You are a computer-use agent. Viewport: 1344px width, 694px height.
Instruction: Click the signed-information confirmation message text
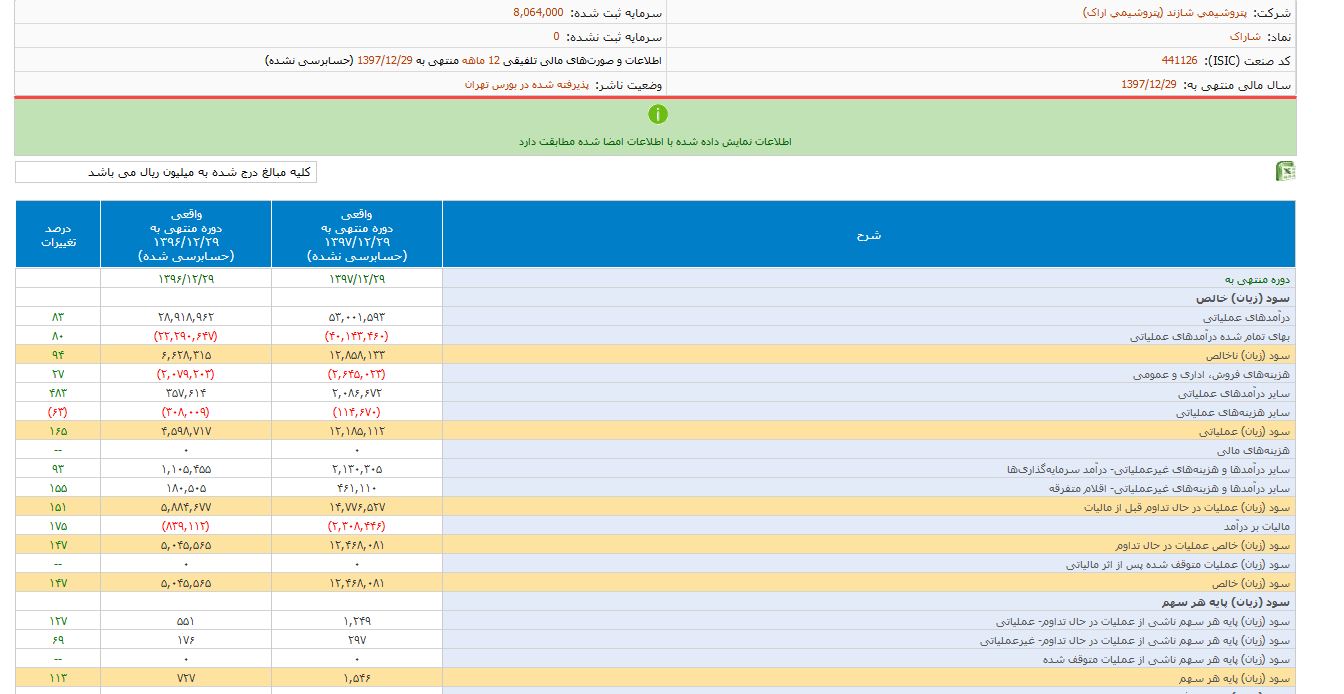[655, 142]
